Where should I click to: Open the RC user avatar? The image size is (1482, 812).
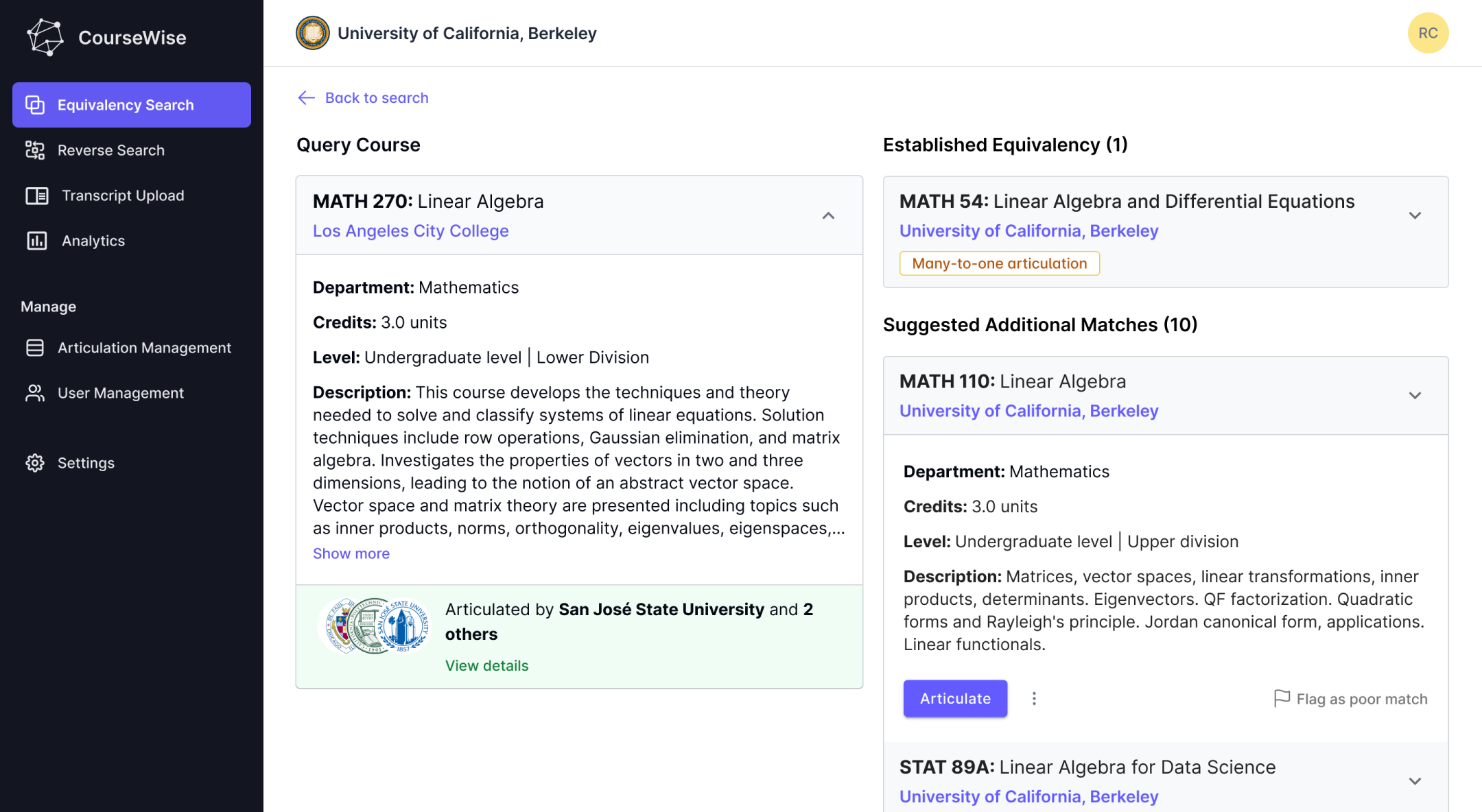[1428, 33]
